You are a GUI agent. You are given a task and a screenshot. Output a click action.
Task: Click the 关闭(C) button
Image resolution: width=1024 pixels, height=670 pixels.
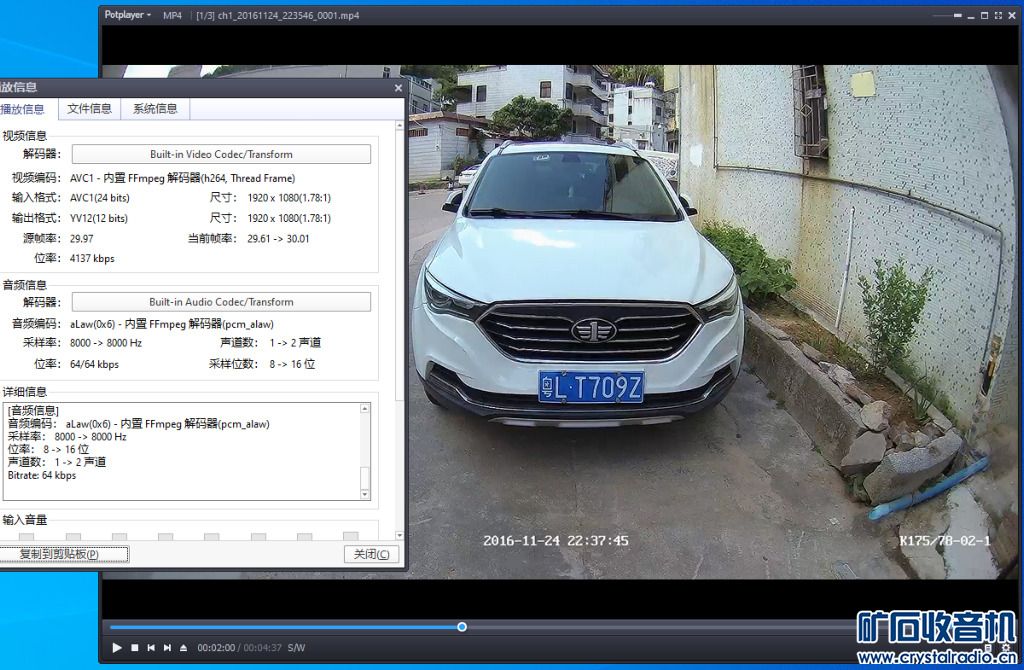(x=371, y=554)
